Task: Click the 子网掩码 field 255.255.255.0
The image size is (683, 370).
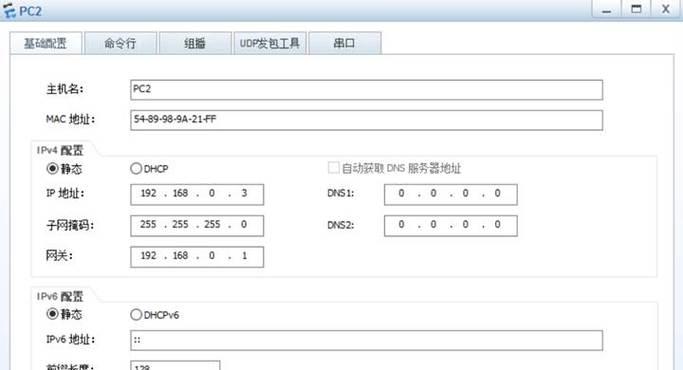Action: tap(197, 225)
